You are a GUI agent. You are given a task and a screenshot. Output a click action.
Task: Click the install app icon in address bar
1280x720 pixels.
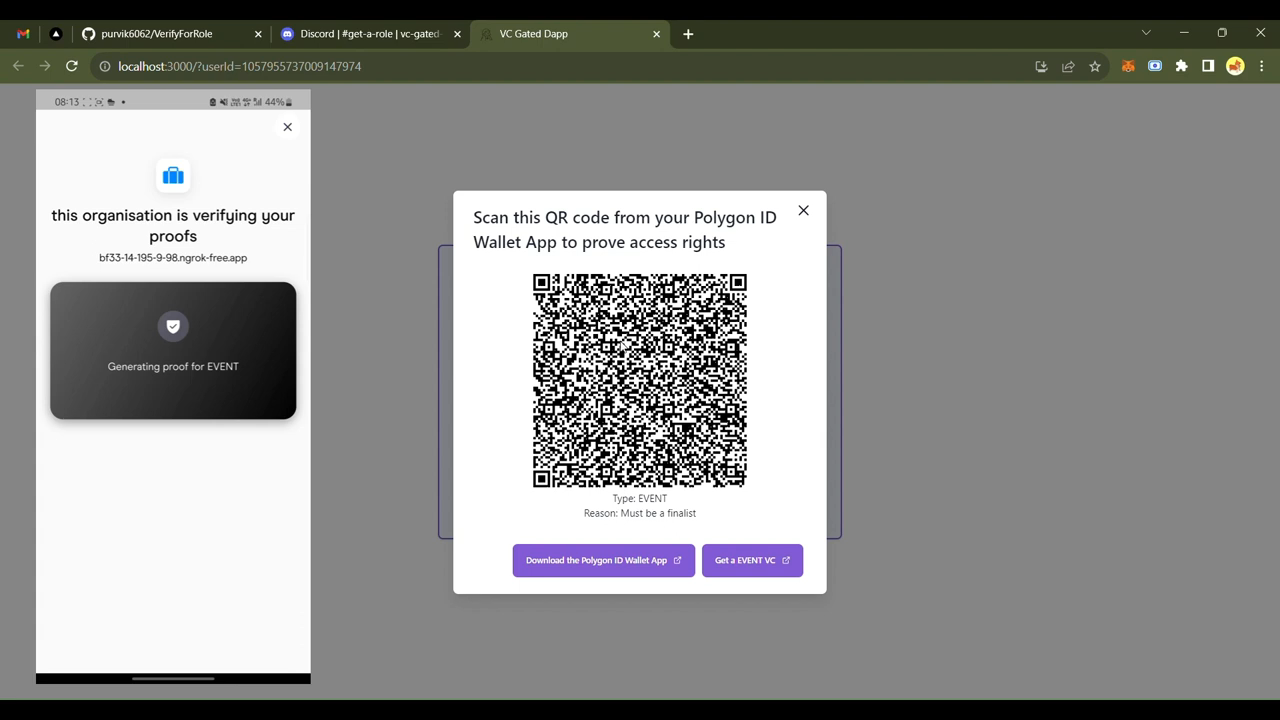(1041, 66)
